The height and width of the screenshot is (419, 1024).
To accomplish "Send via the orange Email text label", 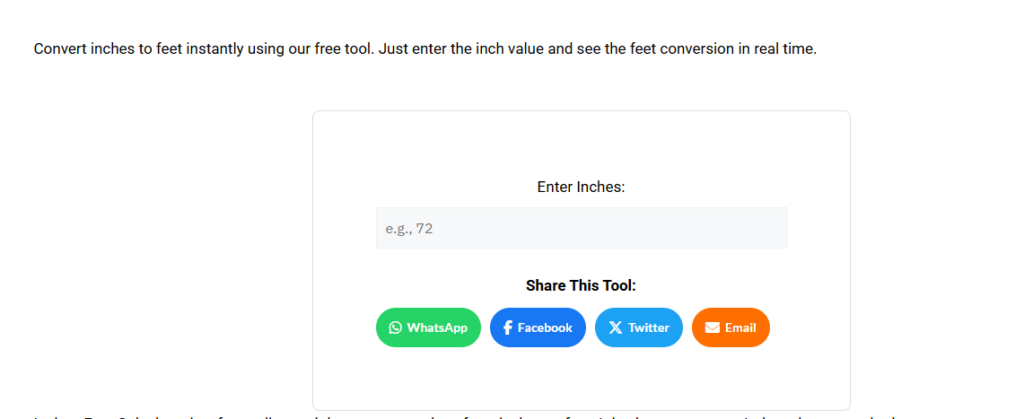I will coord(740,327).
